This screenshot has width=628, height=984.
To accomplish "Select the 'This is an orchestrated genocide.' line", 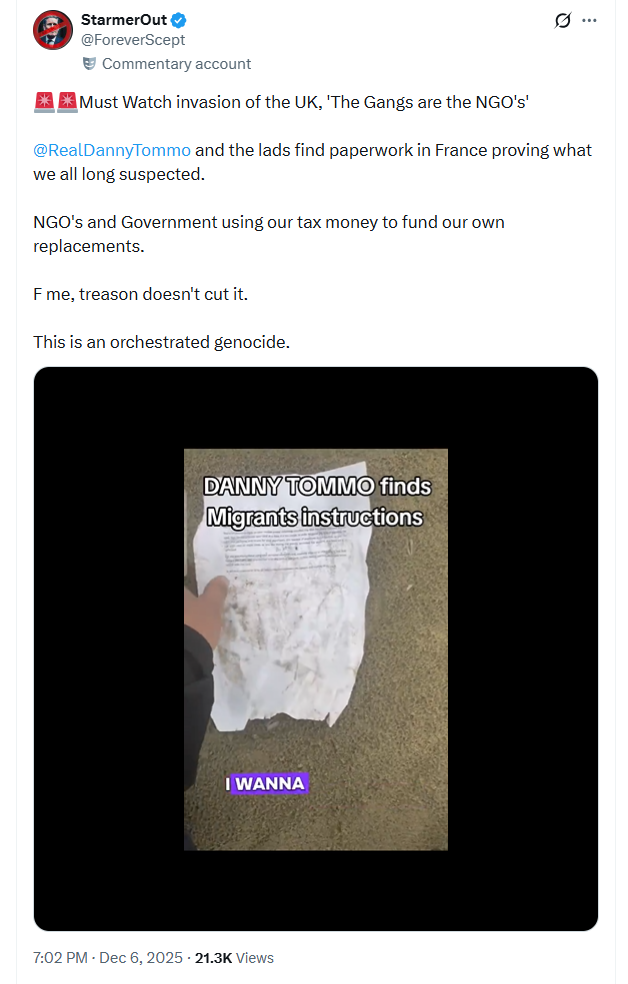I will point(162,342).
